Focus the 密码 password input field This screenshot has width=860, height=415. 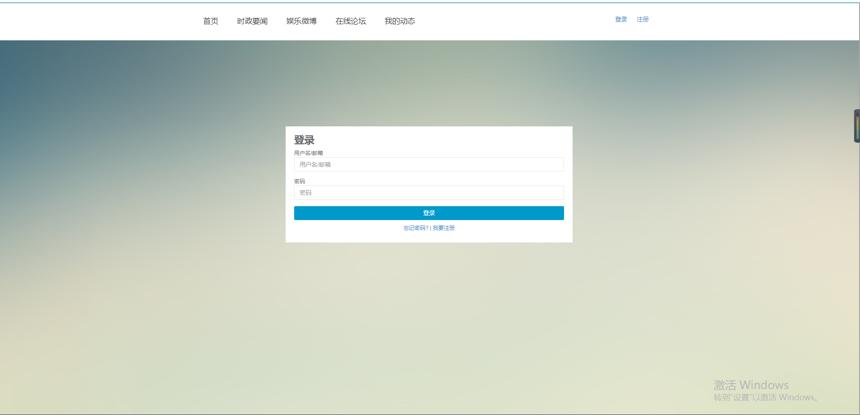point(429,192)
